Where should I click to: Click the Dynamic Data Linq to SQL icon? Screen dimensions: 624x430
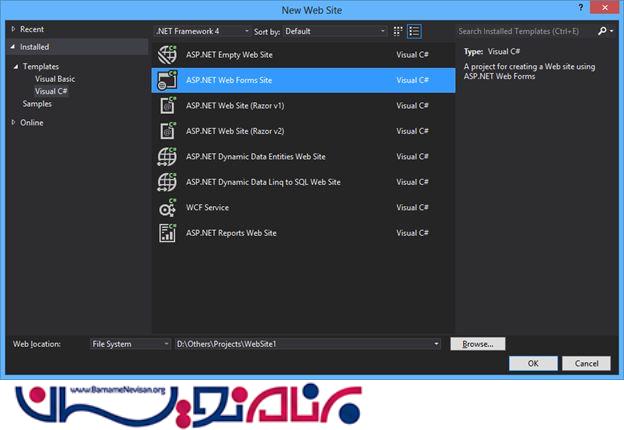pos(167,182)
